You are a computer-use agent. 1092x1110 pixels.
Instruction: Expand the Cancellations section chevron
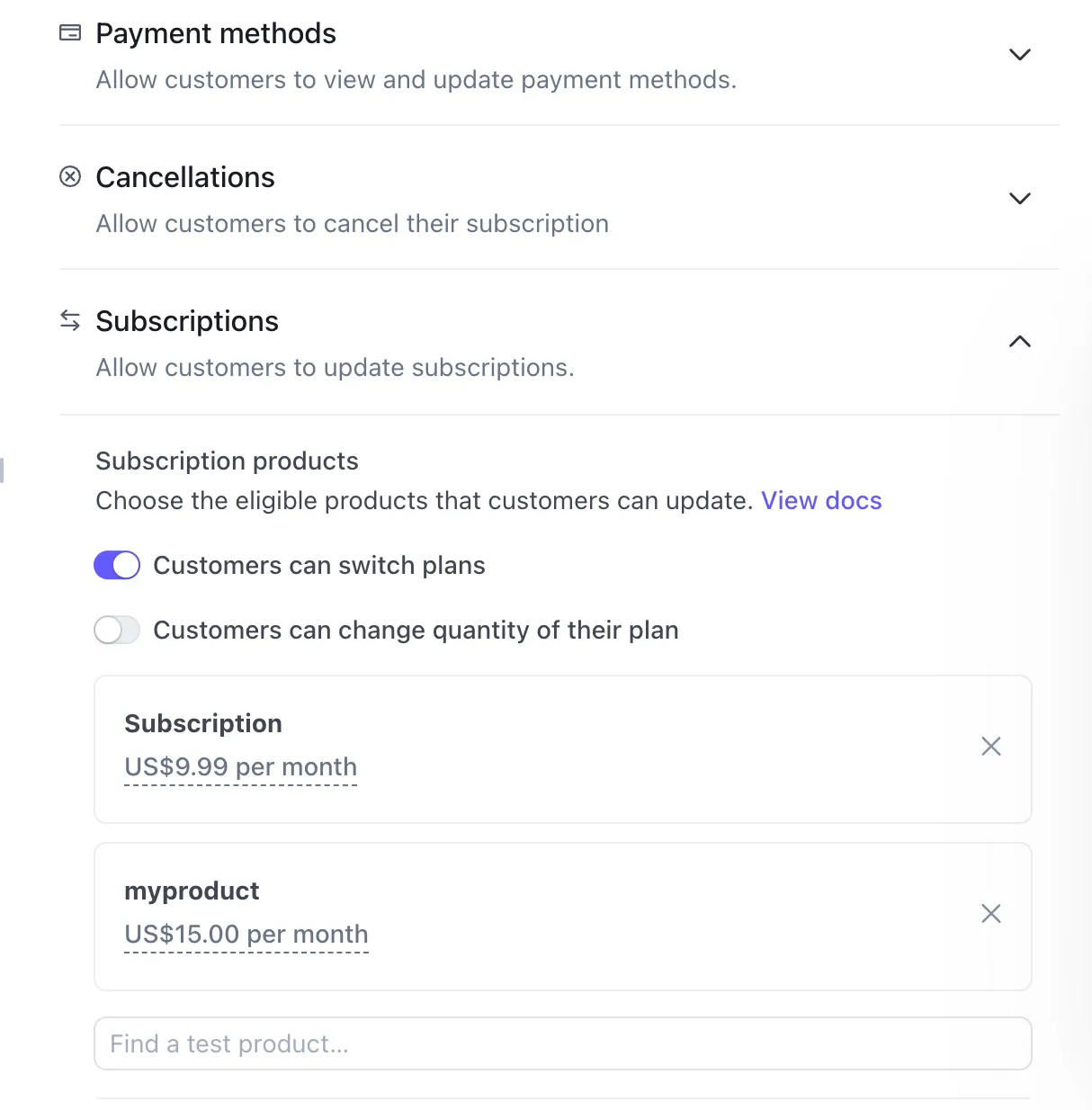[x=1020, y=199]
